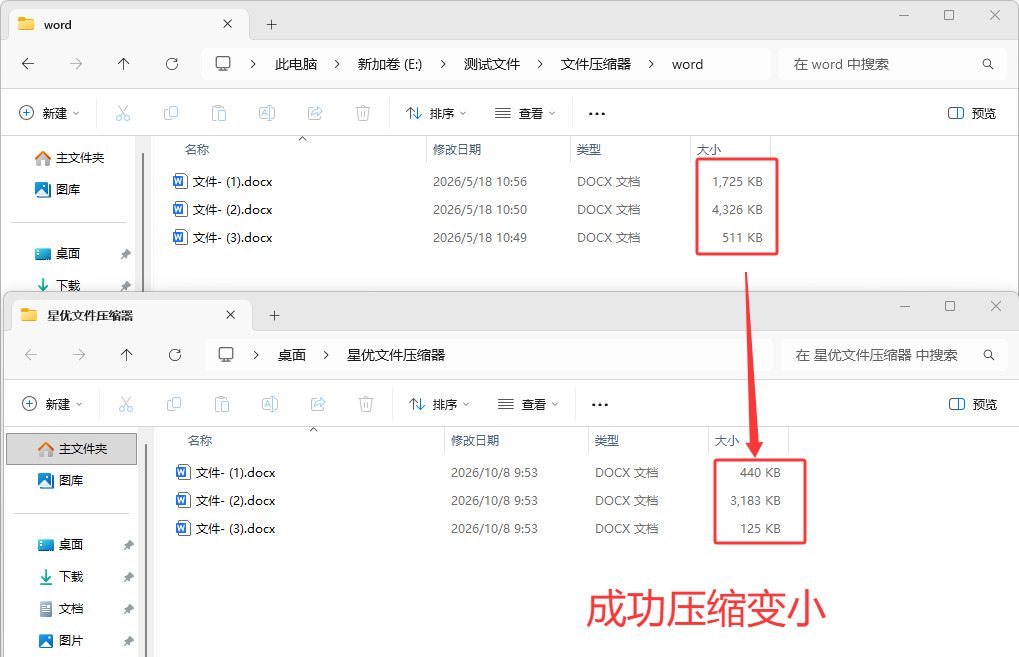Click Share icon in 星优文件压缩器 window toolbar
This screenshot has height=657, width=1019.
coord(318,404)
